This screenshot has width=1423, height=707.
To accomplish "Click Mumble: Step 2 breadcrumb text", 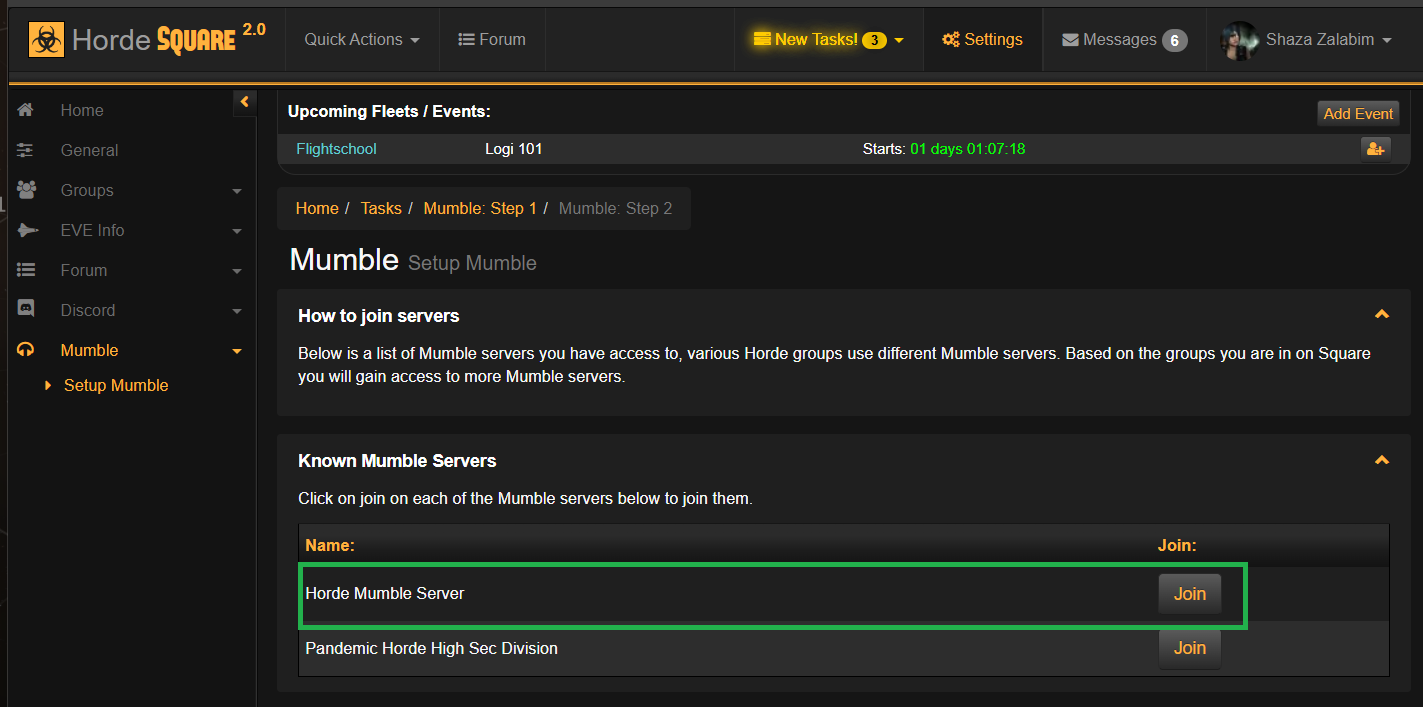I will tap(615, 208).
